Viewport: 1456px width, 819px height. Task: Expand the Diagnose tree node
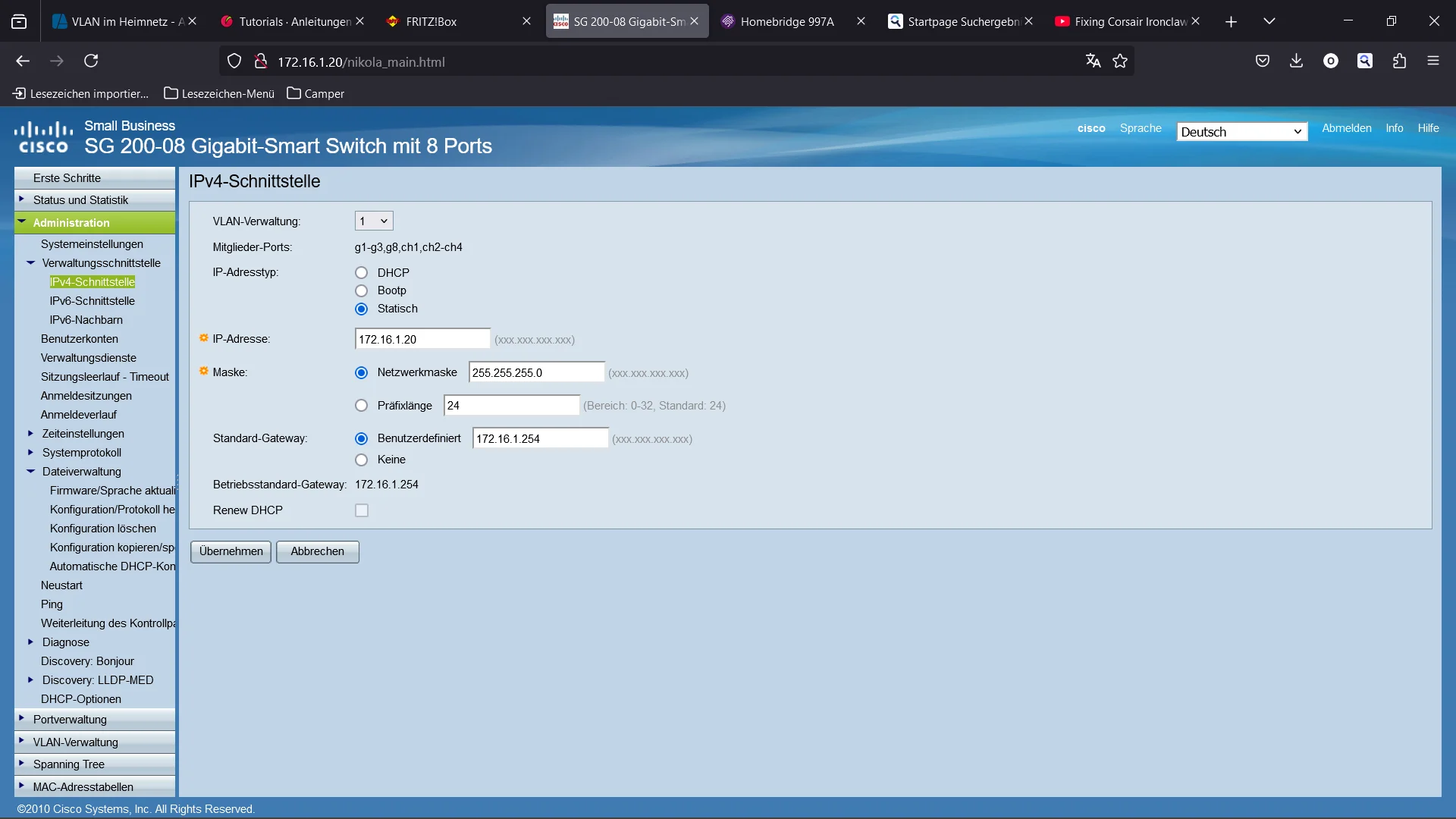[x=31, y=642]
